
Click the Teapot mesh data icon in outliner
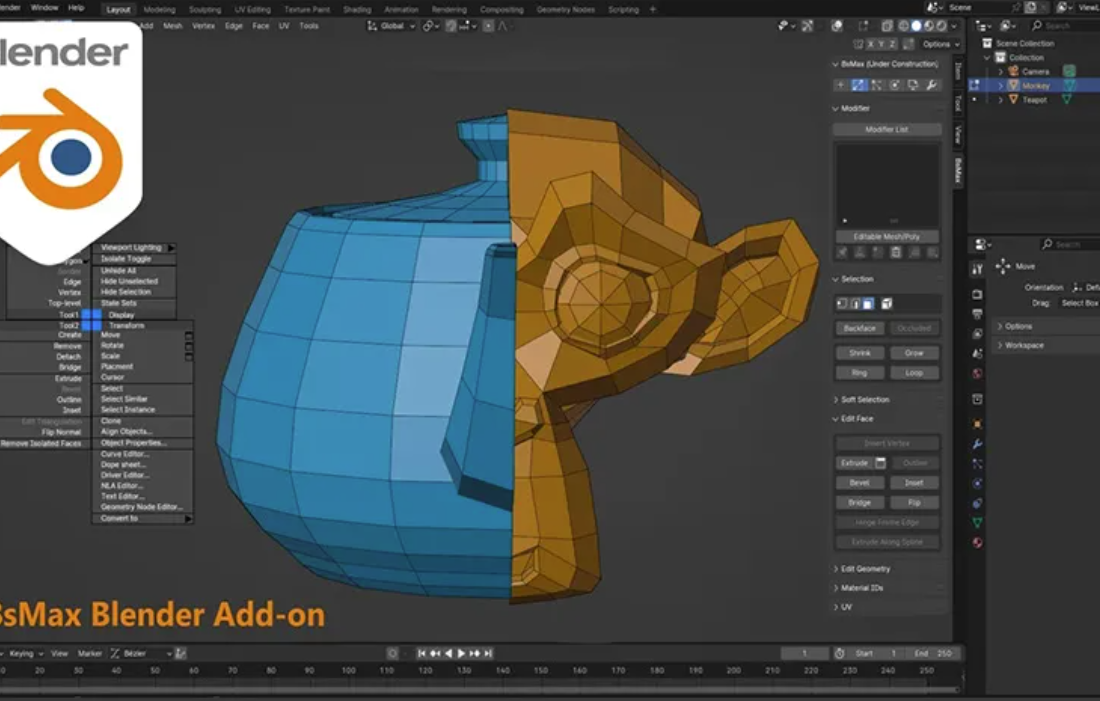click(1067, 100)
